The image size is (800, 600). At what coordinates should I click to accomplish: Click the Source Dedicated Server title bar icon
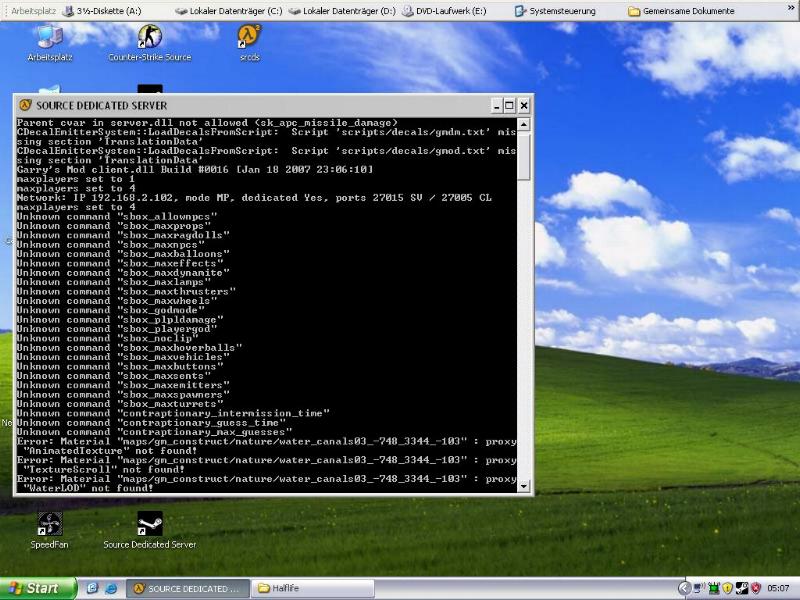coord(25,105)
